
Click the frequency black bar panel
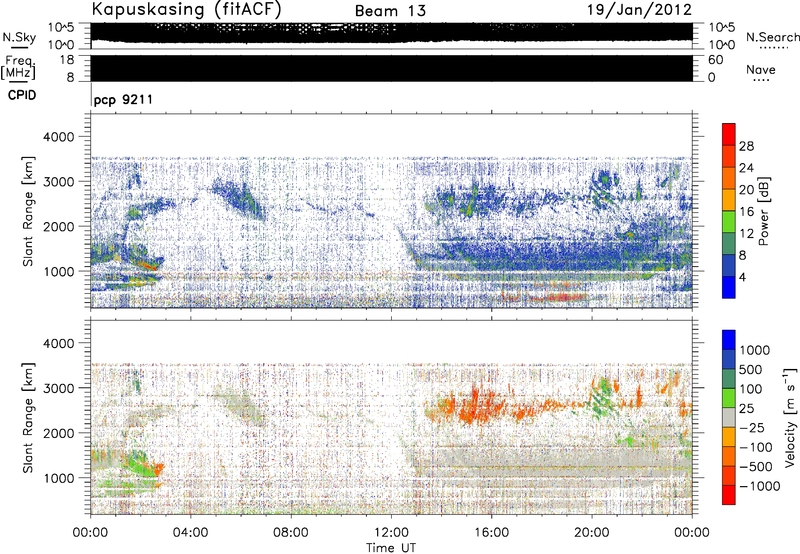pyautogui.click(x=392, y=68)
